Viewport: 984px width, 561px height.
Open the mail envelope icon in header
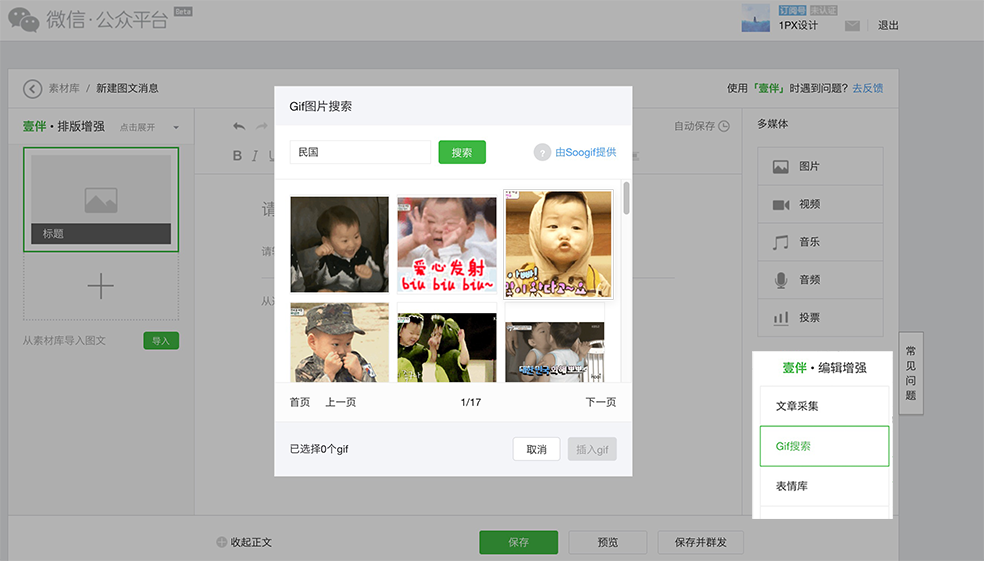[852, 26]
